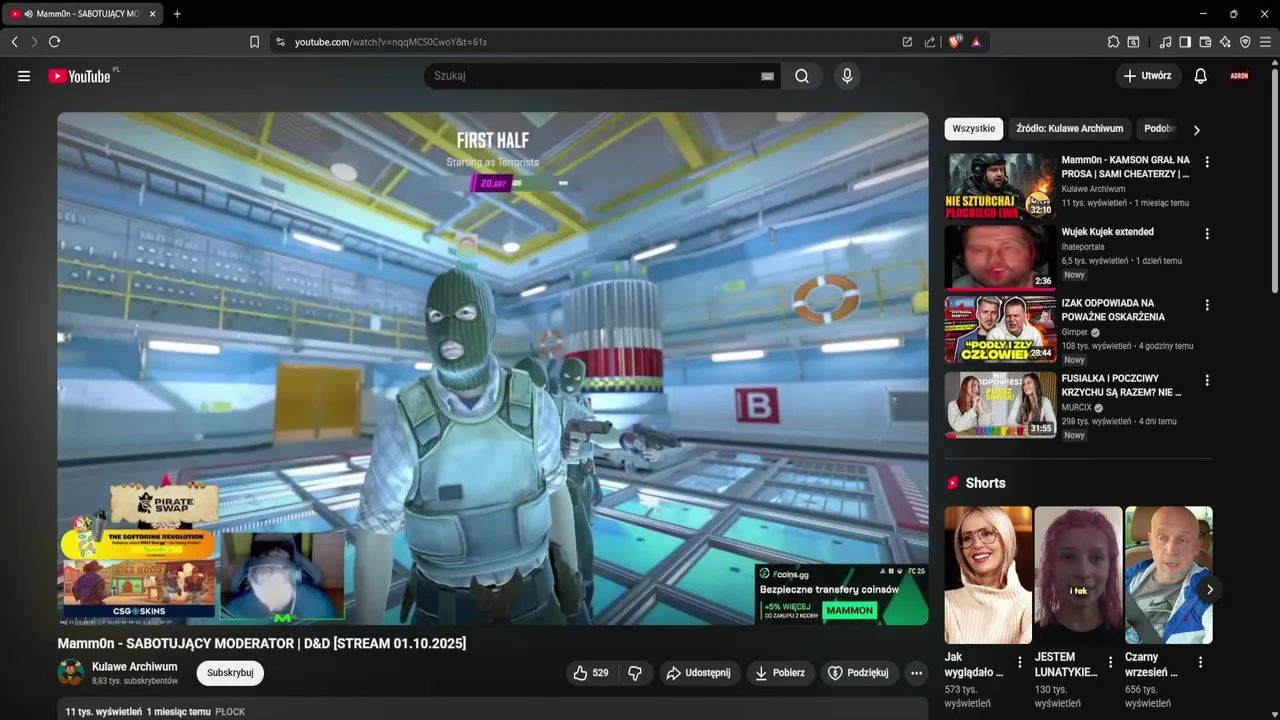The height and width of the screenshot is (720, 1280).
Task: Open the tab search icon in toolbar
Action: tap(1133, 42)
